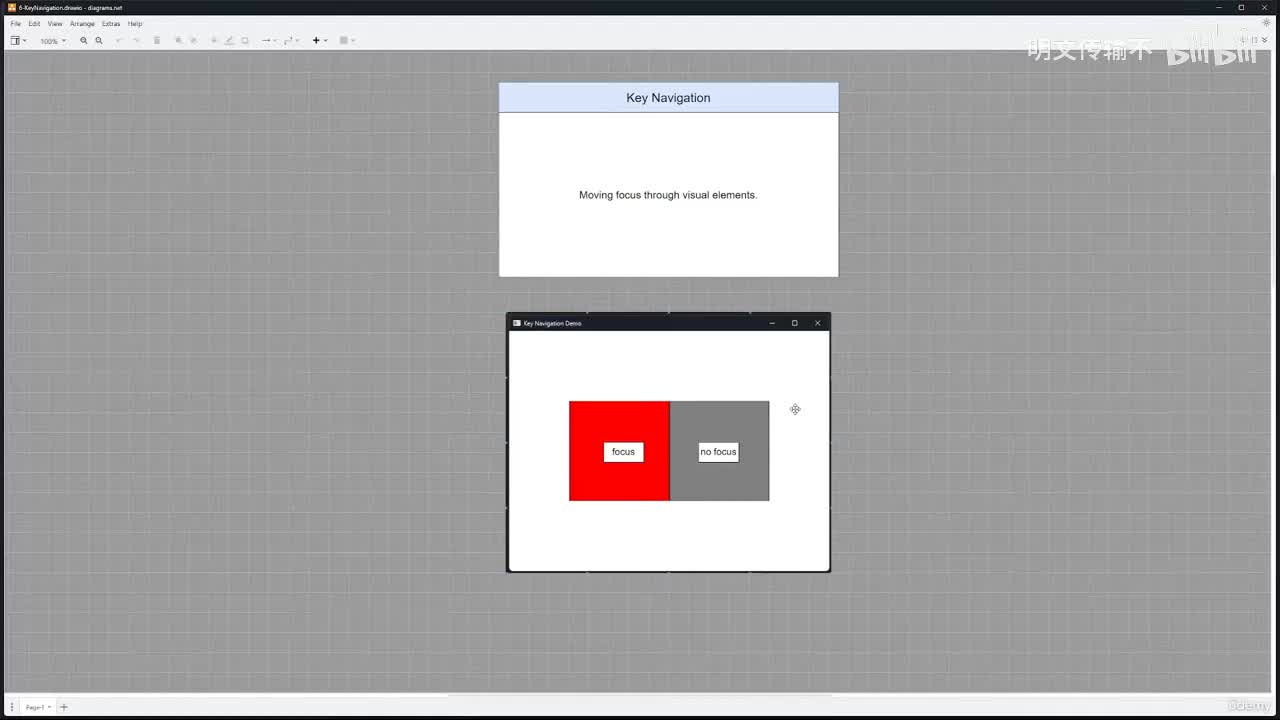Viewport: 1280px width, 720px height.
Task: Click the to front icon
Action: coord(178,41)
